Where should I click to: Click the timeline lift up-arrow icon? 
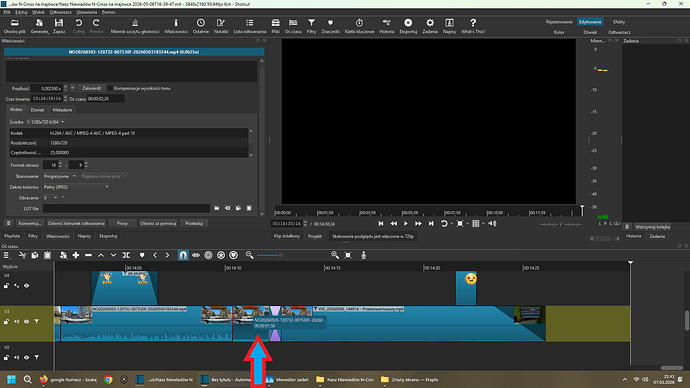click(x=101, y=255)
